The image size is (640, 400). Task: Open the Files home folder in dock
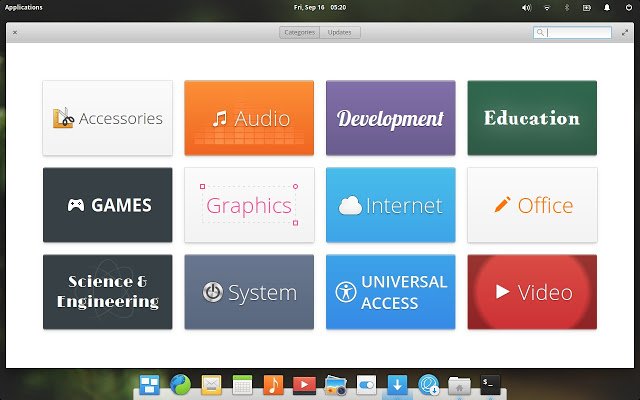(459, 385)
